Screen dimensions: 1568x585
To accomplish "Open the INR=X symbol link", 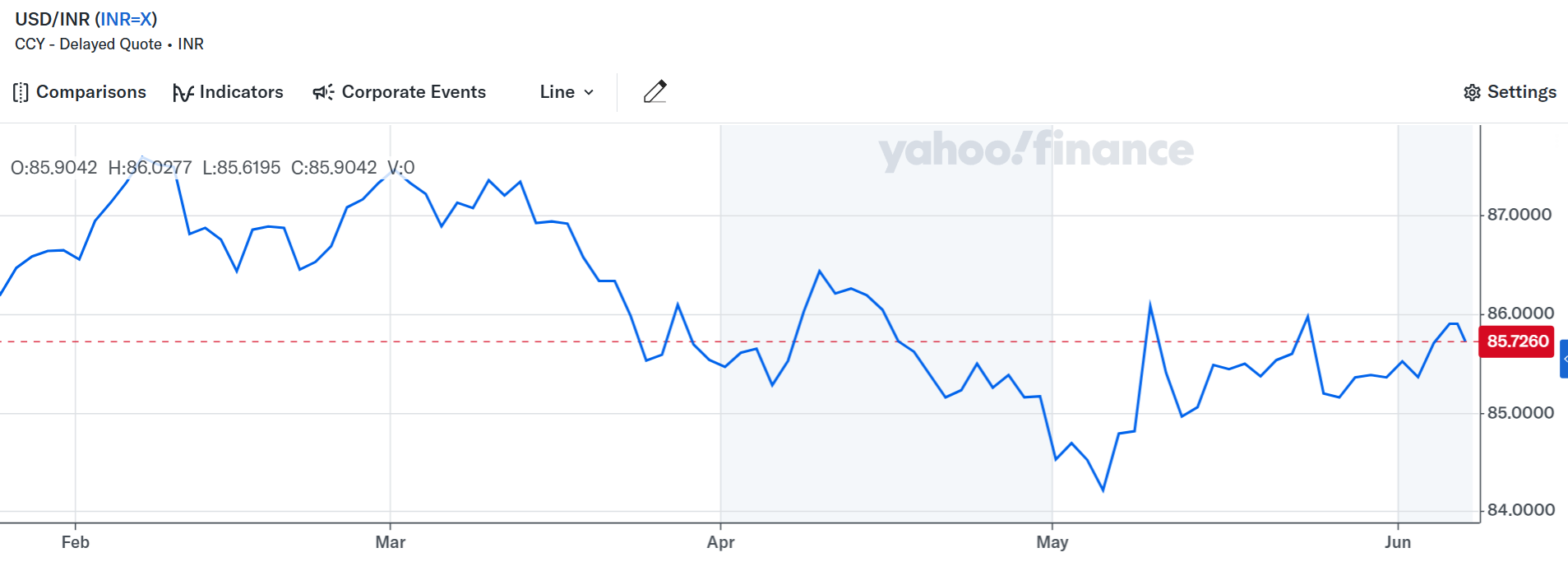I will [x=125, y=19].
